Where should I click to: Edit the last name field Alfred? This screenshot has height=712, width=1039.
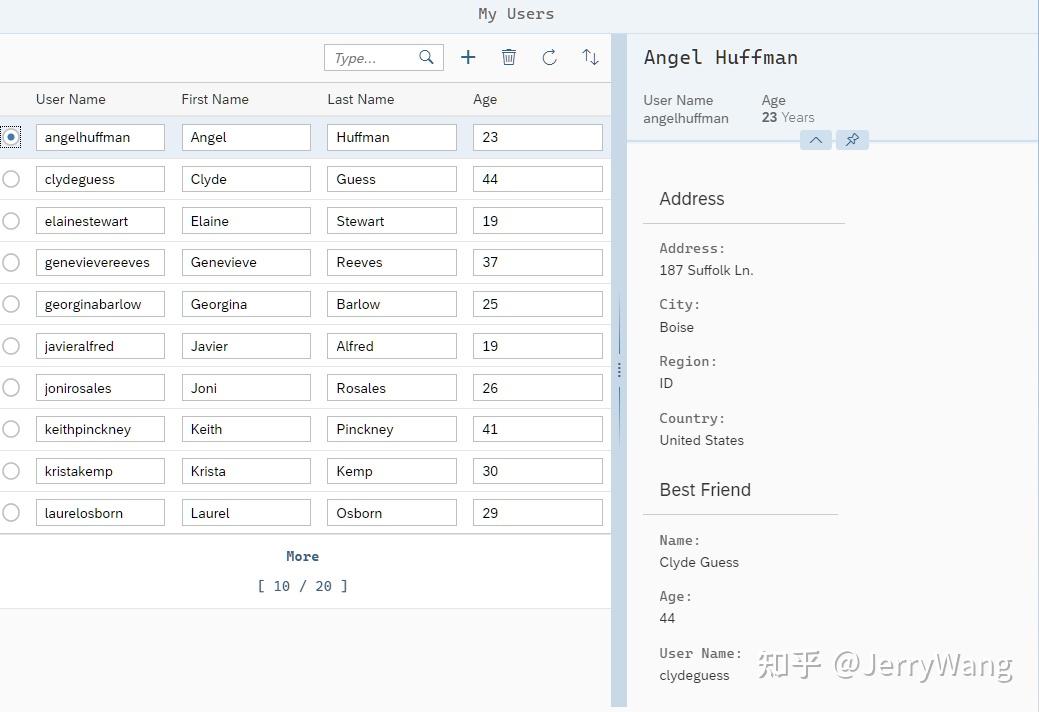click(392, 346)
